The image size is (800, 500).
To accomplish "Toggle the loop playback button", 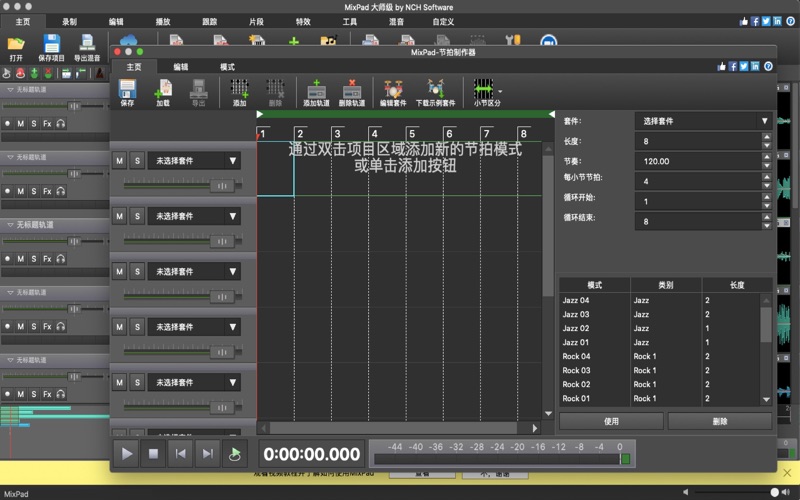I will [234, 454].
